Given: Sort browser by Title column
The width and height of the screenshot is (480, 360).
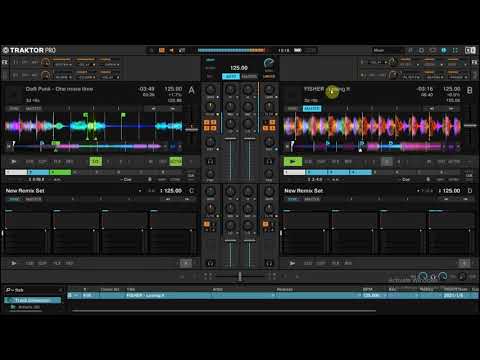Looking at the screenshot, I should click(131, 289).
